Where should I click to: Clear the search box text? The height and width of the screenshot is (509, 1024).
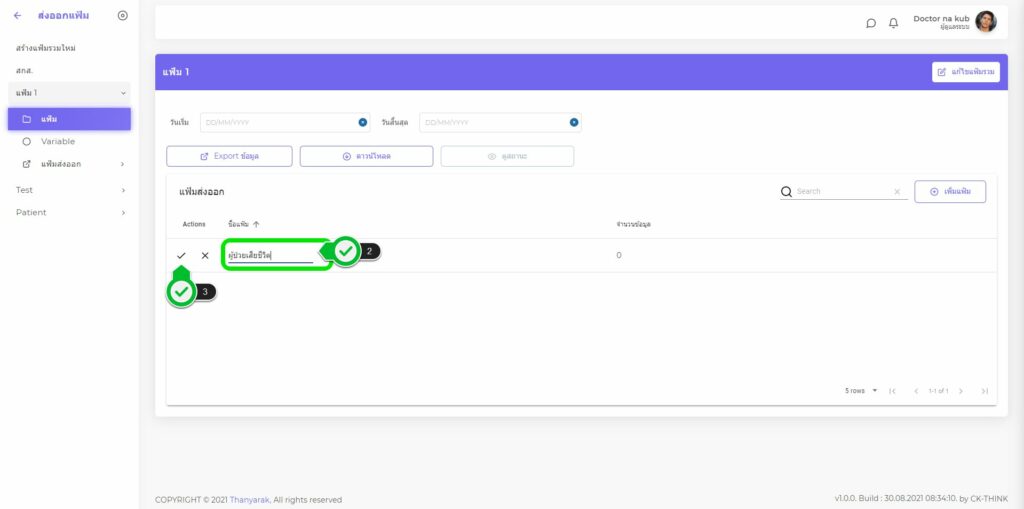[x=896, y=192]
